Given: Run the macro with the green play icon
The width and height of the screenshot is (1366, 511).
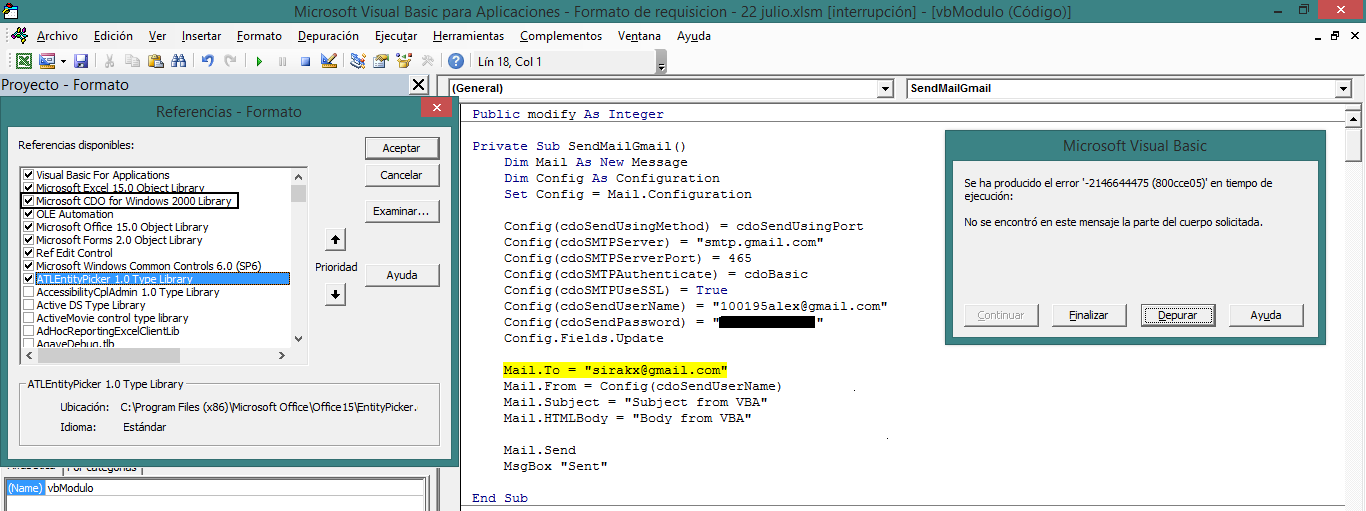Looking at the screenshot, I should [259, 62].
